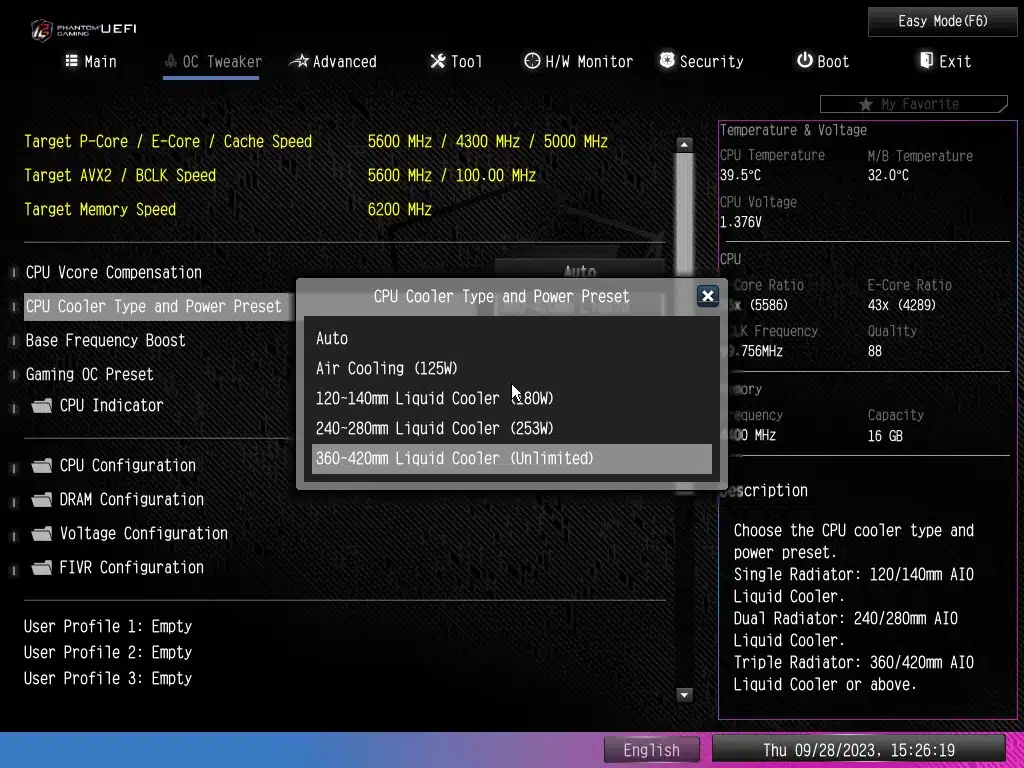The image size is (1024, 768).
Task: Open the DRAM Configuration folder
Action: pos(131,500)
